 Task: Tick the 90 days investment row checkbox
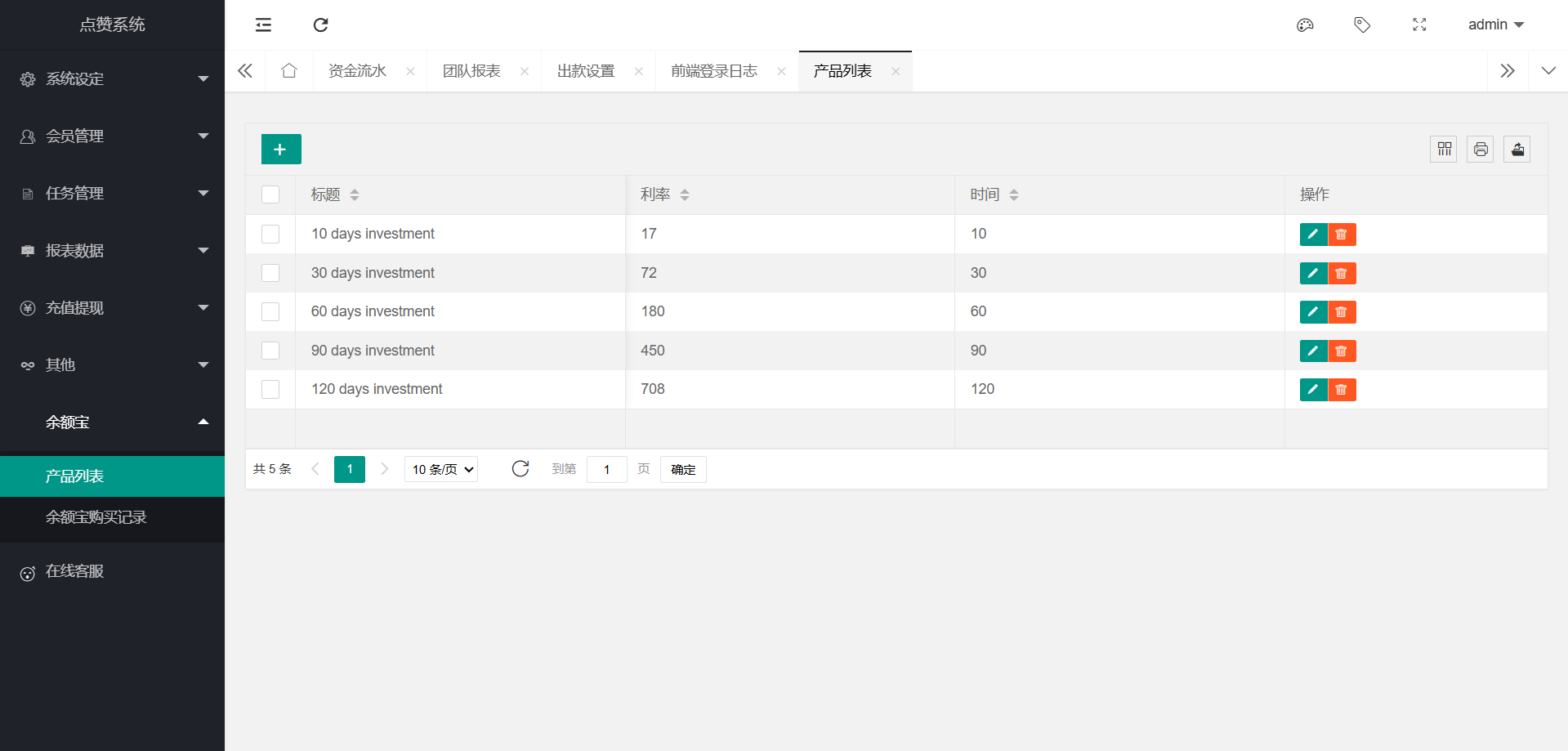click(270, 351)
